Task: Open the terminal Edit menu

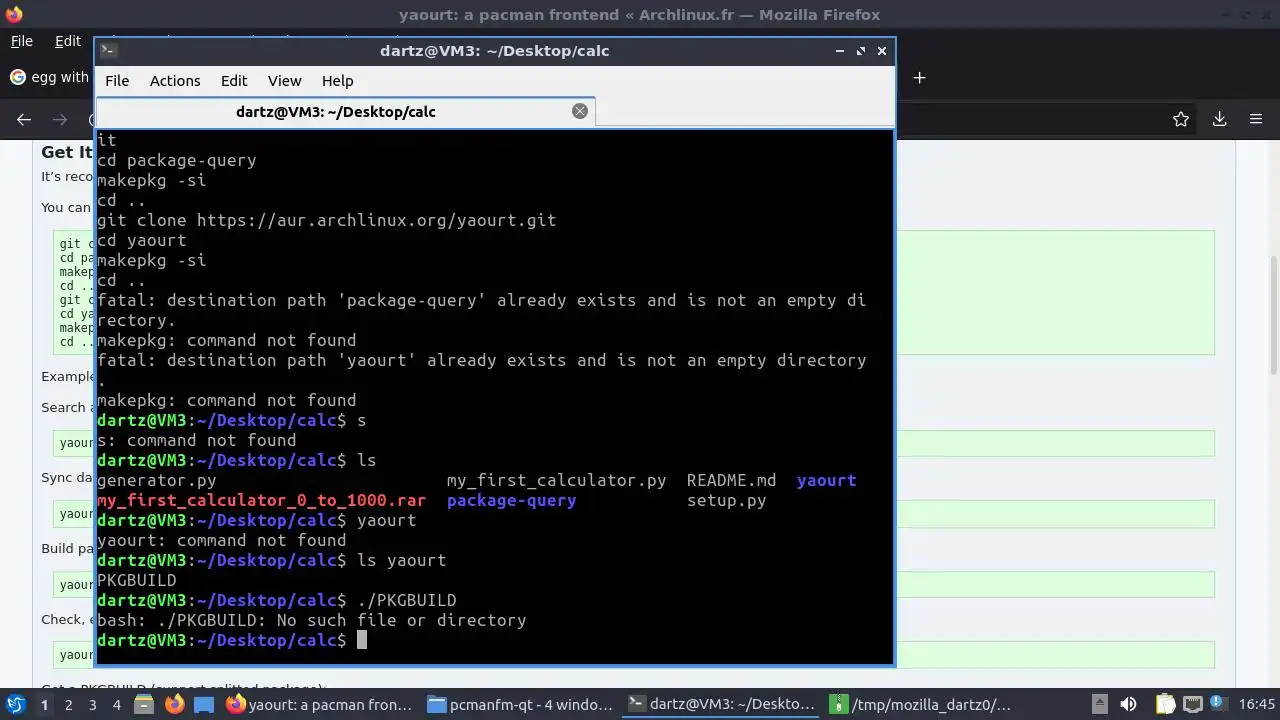Action: tap(234, 81)
